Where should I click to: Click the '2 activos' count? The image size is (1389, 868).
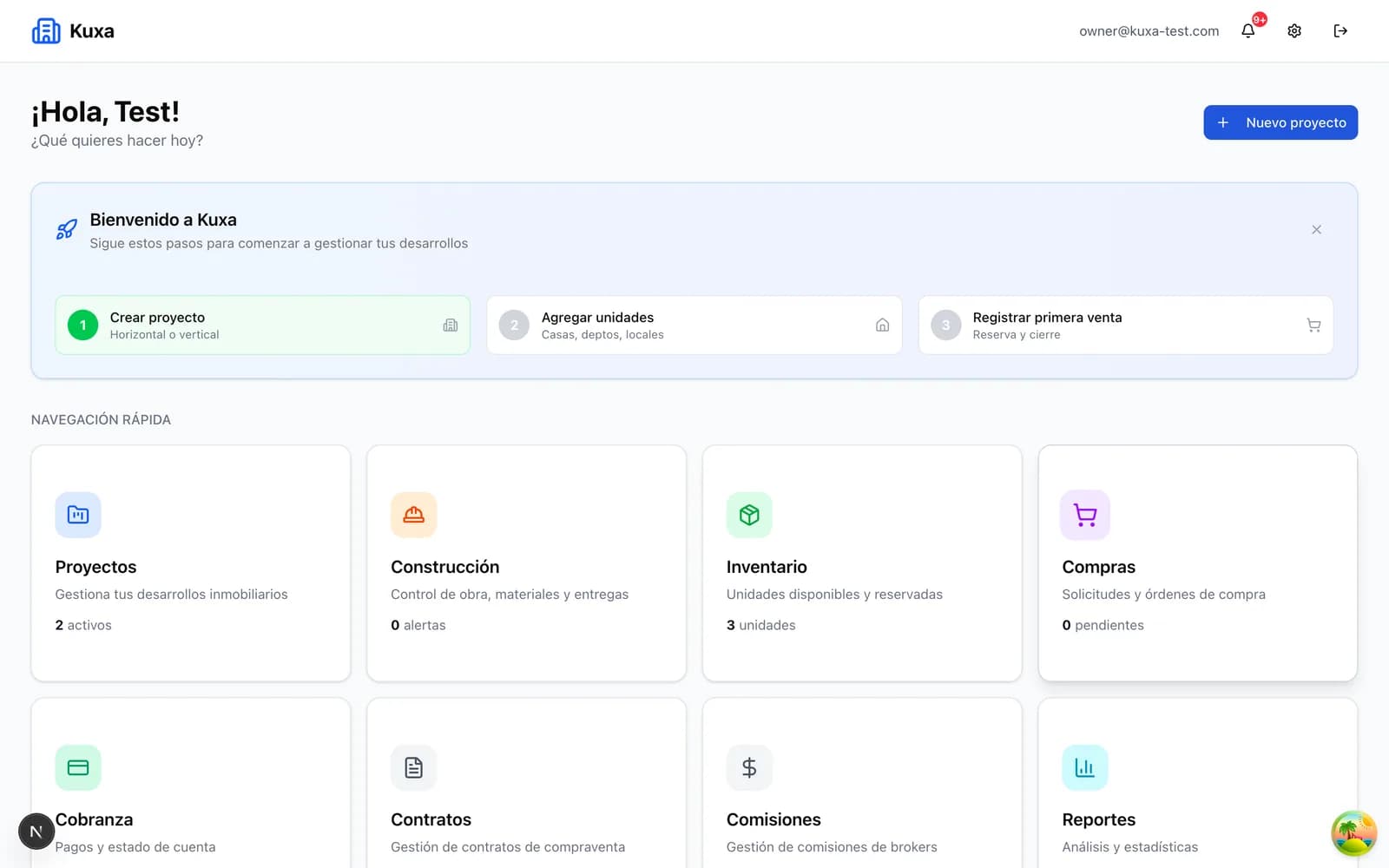[83, 625]
